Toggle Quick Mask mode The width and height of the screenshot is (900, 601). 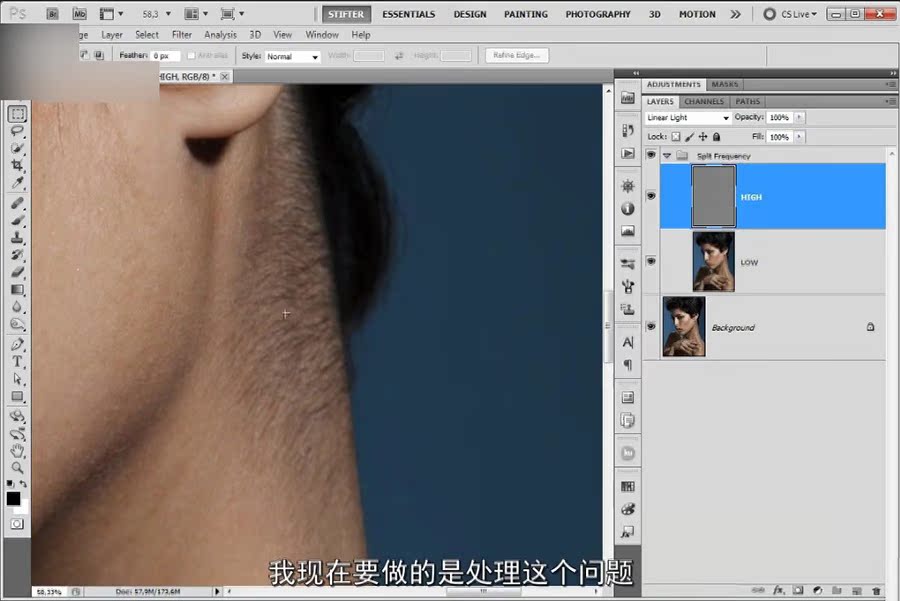(17, 524)
